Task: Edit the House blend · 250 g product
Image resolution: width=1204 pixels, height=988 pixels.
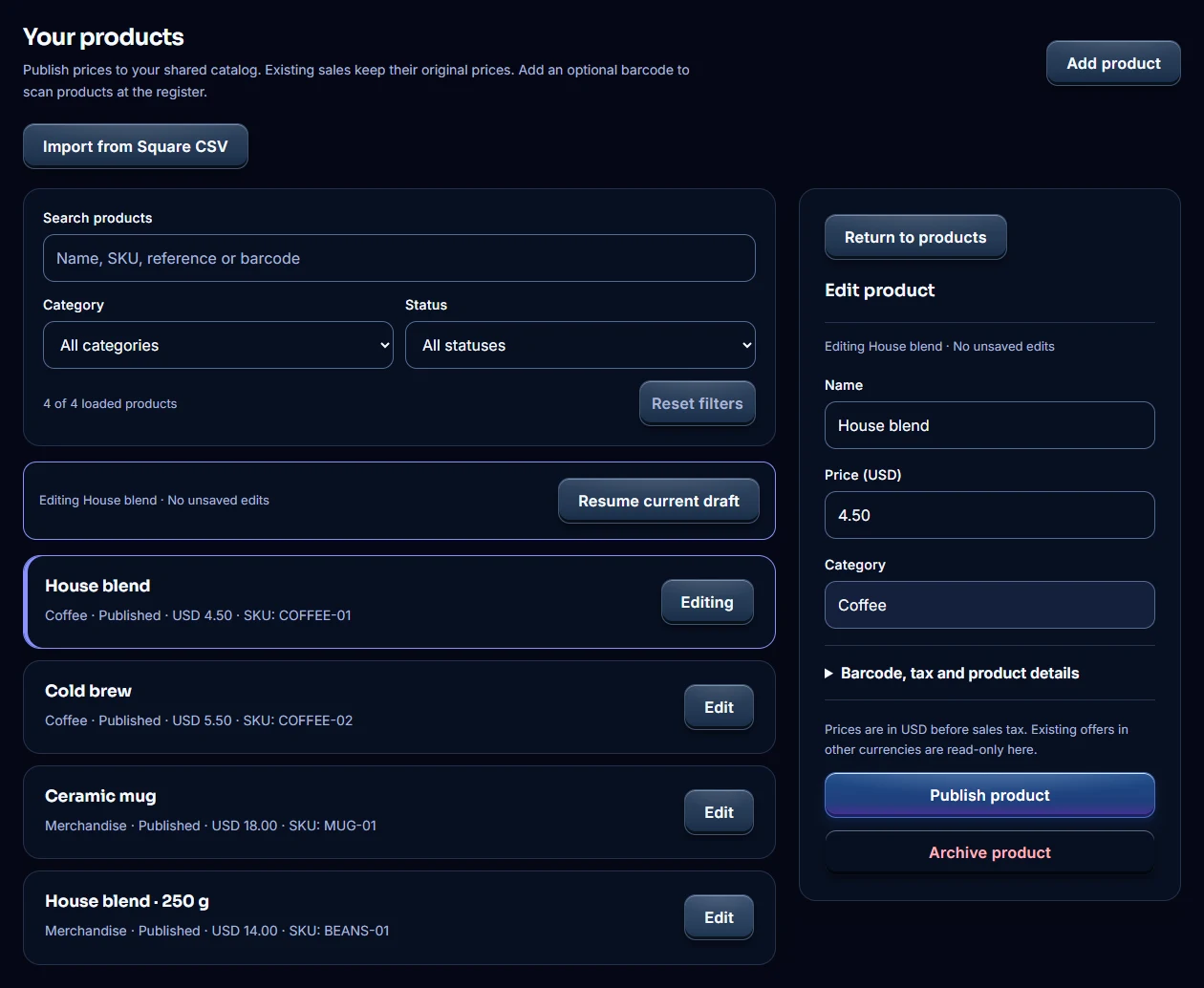Action: click(x=719, y=917)
